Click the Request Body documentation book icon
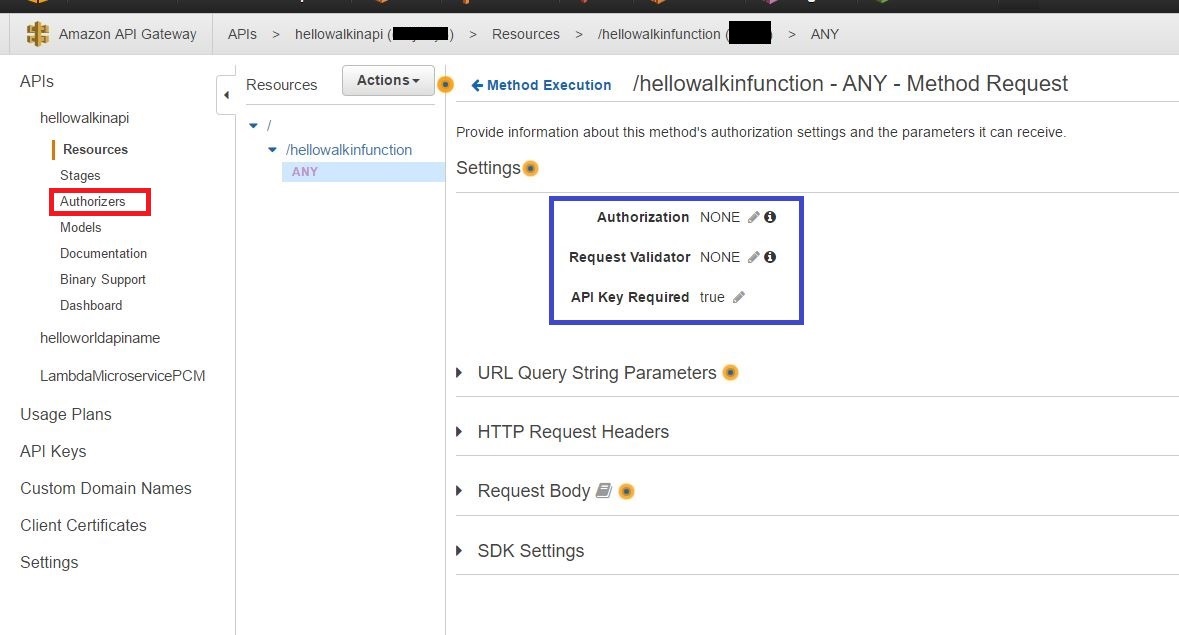The height and width of the screenshot is (635, 1179). click(603, 491)
